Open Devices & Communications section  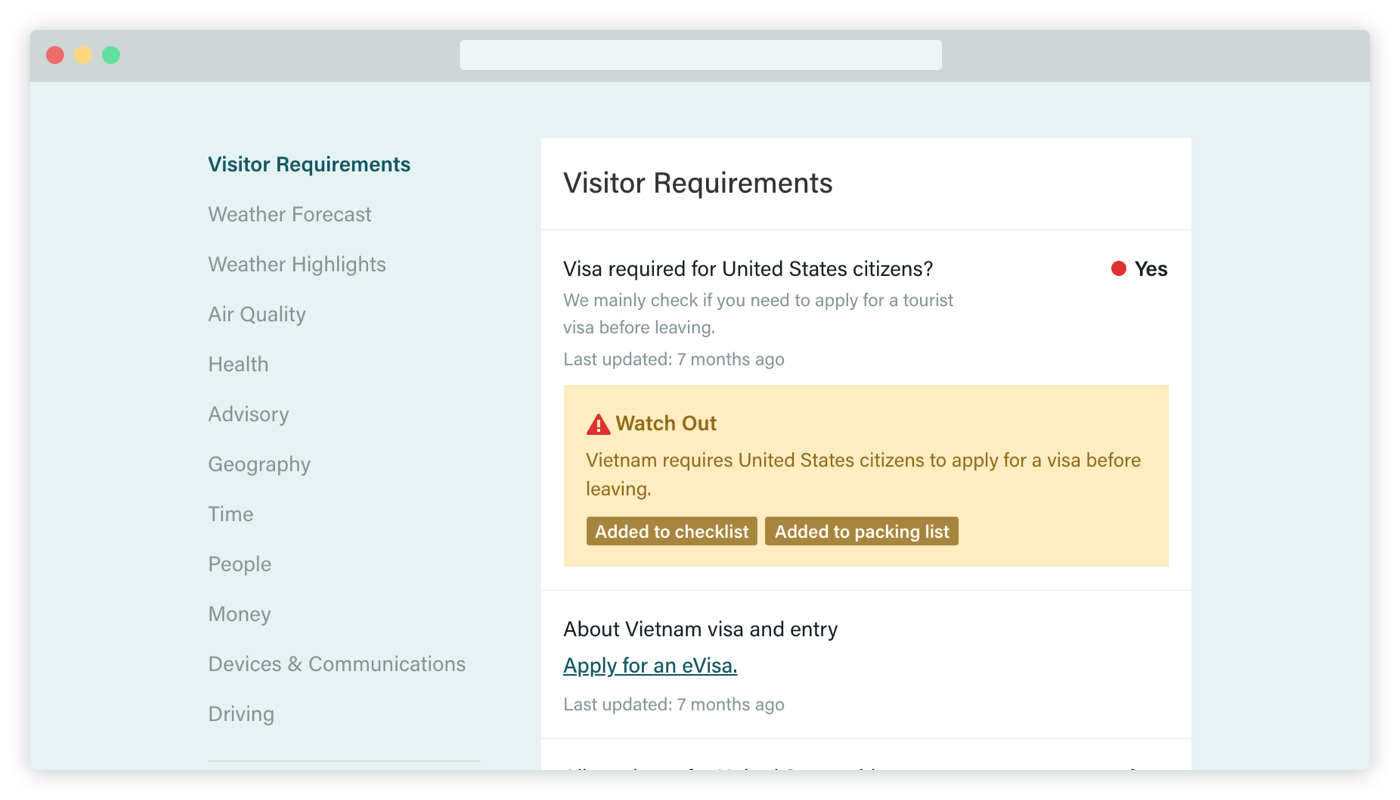pyautogui.click(x=337, y=664)
